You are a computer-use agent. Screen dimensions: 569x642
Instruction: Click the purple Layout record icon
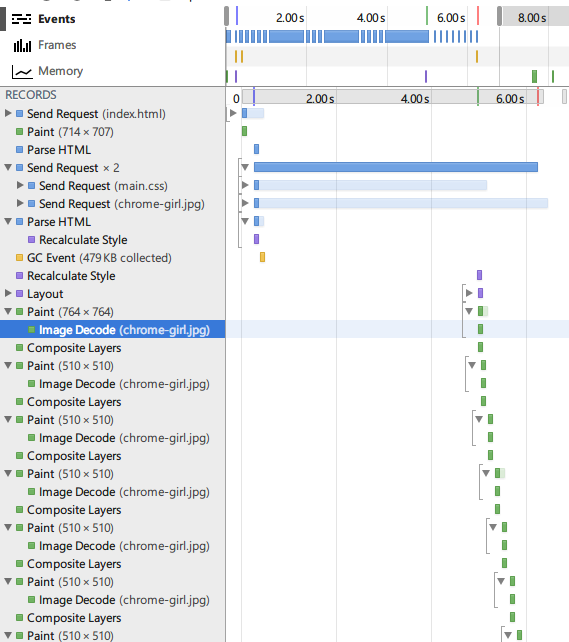tap(19, 294)
